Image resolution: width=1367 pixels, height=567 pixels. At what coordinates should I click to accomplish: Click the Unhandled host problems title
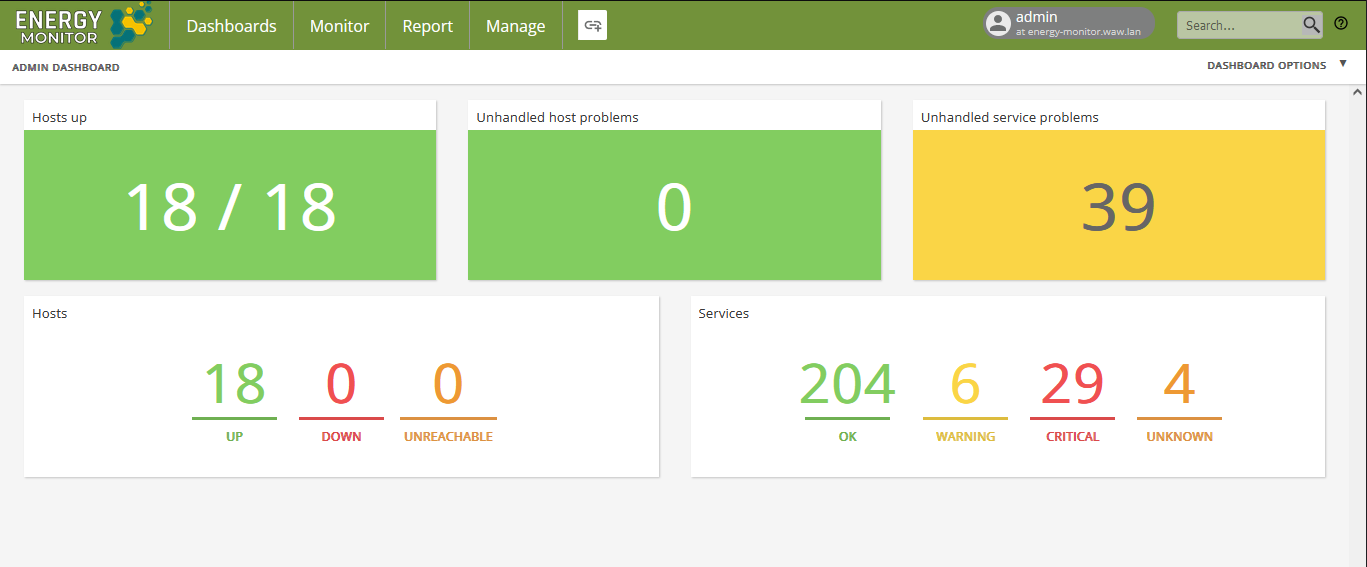pos(557,117)
